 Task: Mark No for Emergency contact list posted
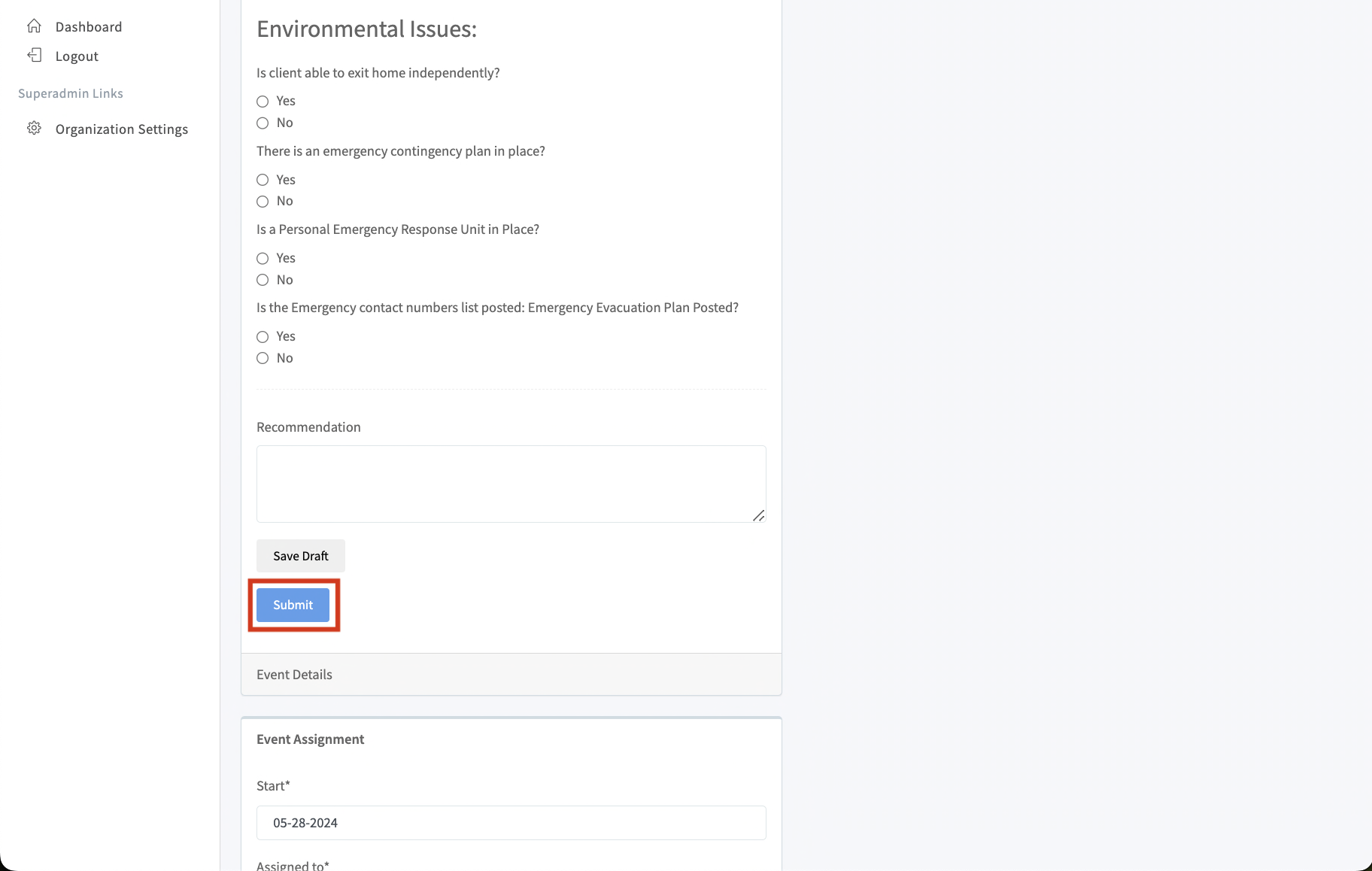tap(263, 358)
